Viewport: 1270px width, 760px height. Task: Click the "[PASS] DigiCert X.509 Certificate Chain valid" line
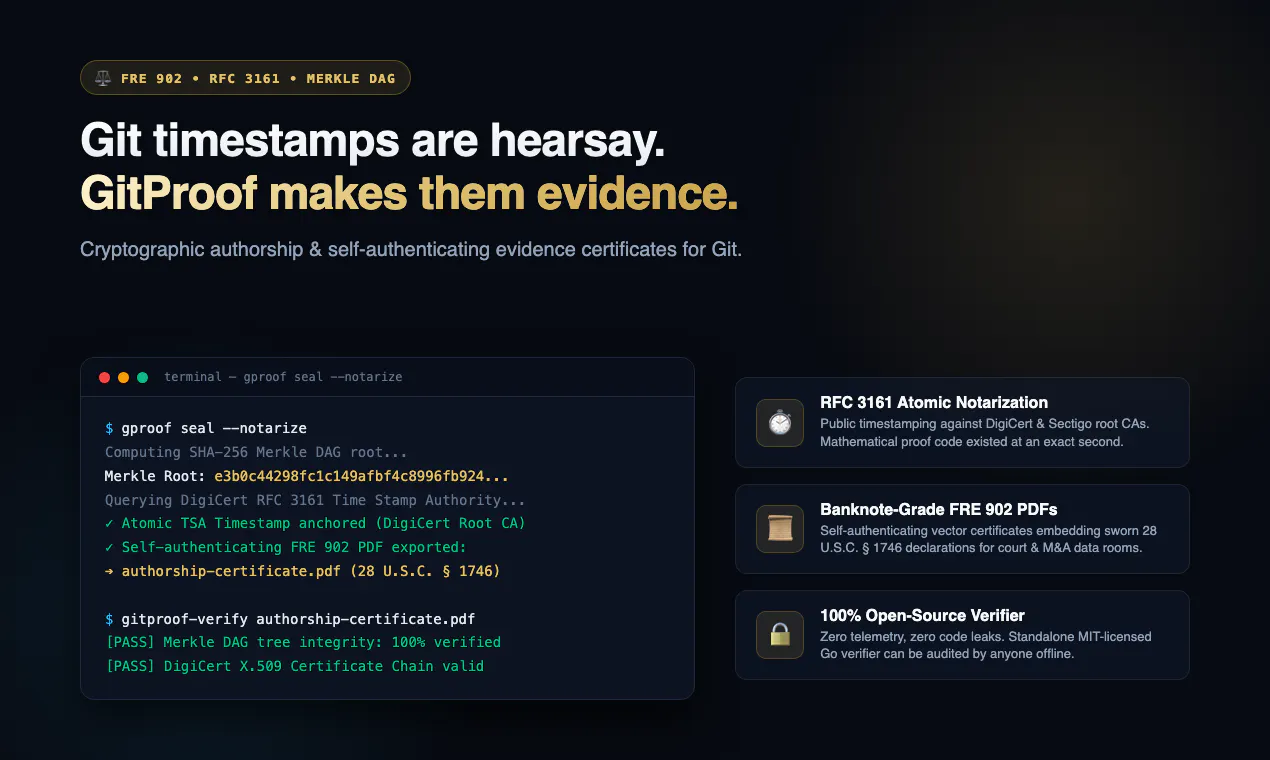pyautogui.click(x=294, y=666)
